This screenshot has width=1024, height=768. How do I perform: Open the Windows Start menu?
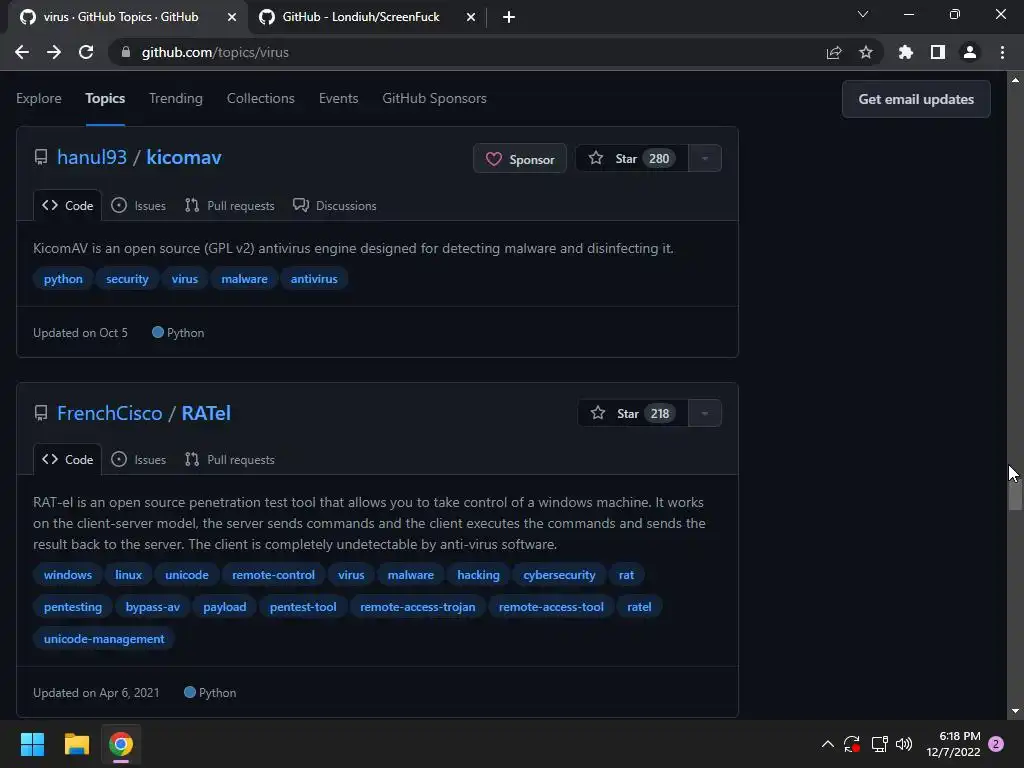click(x=32, y=744)
